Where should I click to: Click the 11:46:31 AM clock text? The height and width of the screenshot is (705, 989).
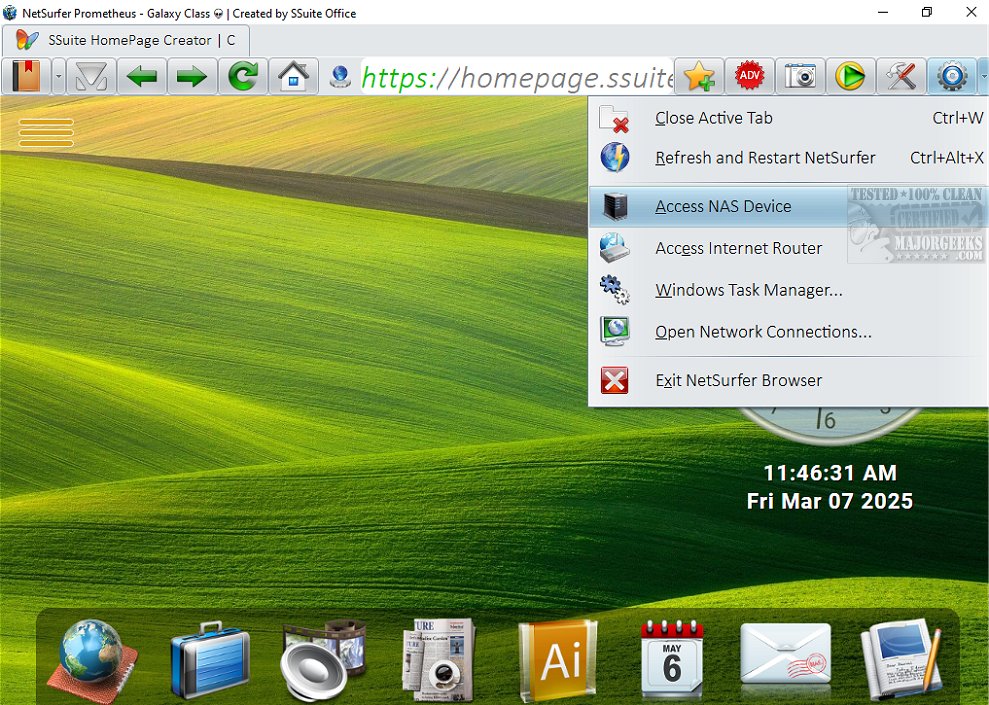coord(829,472)
